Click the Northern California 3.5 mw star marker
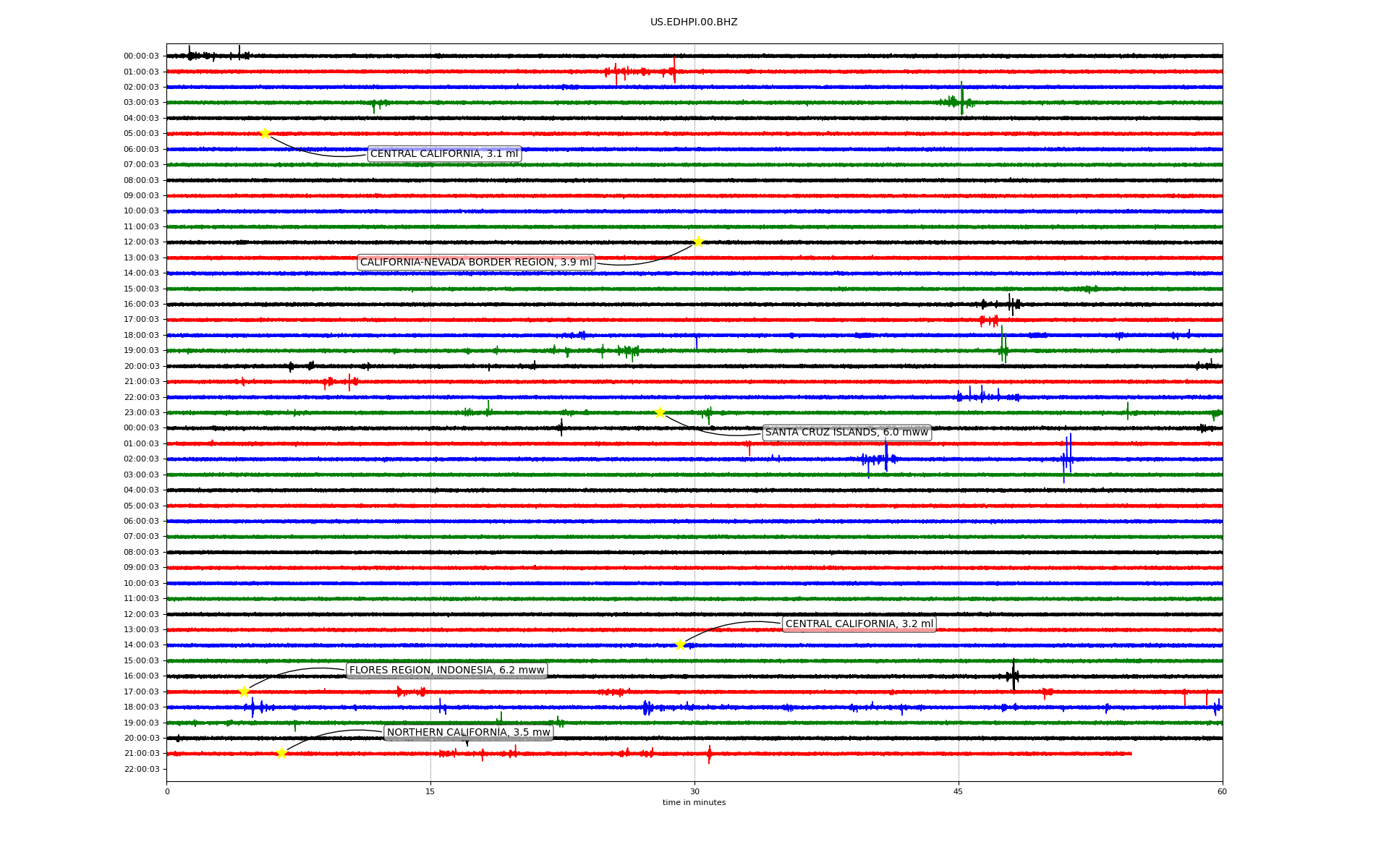Screen dimensions: 1389x868 [281, 753]
